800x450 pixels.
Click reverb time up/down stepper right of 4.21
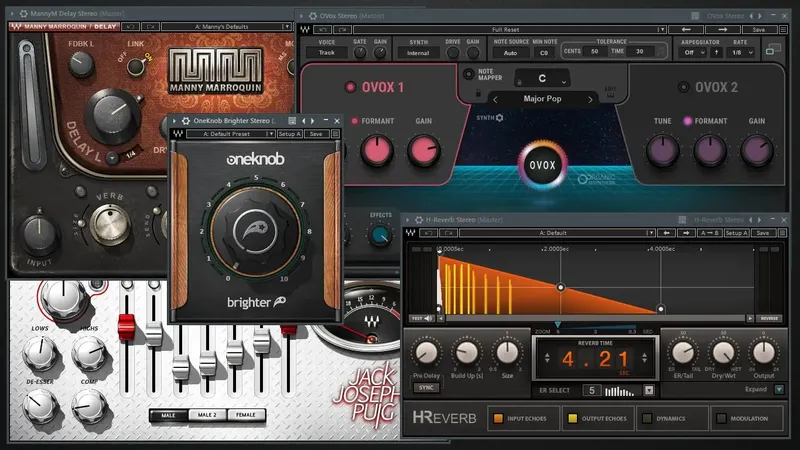click(x=644, y=358)
